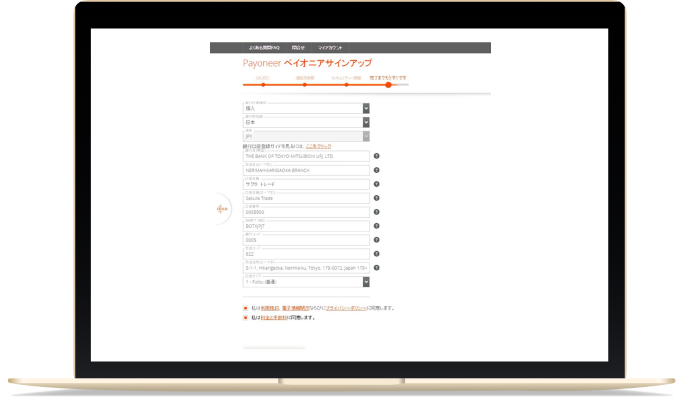The height and width of the screenshot is (398, 684).
Task: Click the second progress step dot 連絡先情報
Action: (x=304, y=85)
